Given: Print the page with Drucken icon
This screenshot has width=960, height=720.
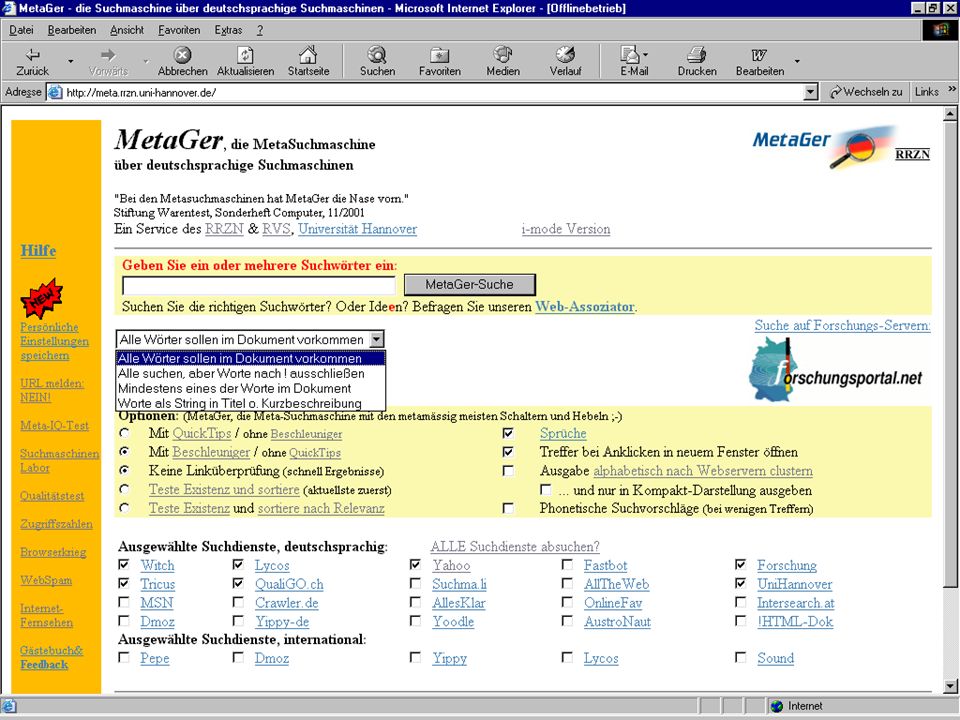Looking at the screenshot, I should 697,55.
